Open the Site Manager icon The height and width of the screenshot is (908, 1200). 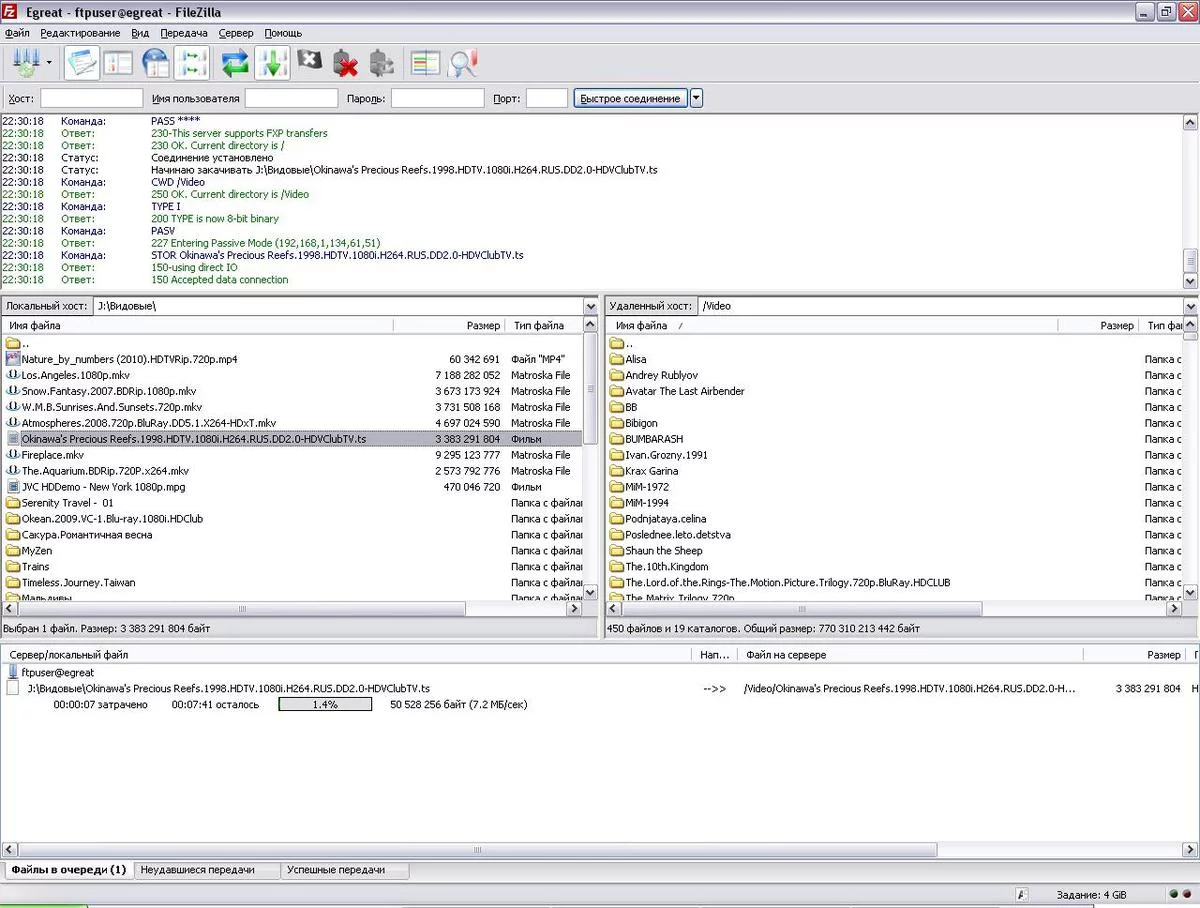[x=24, y=63]
